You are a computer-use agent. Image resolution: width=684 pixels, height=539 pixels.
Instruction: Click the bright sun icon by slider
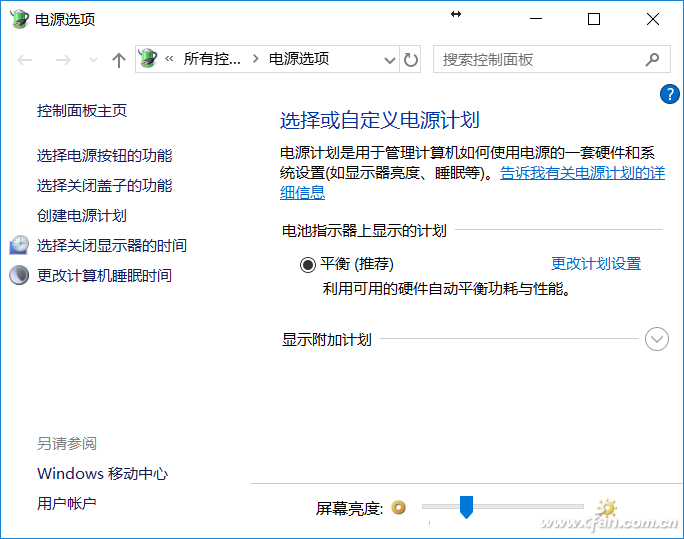tap(606, 508)
